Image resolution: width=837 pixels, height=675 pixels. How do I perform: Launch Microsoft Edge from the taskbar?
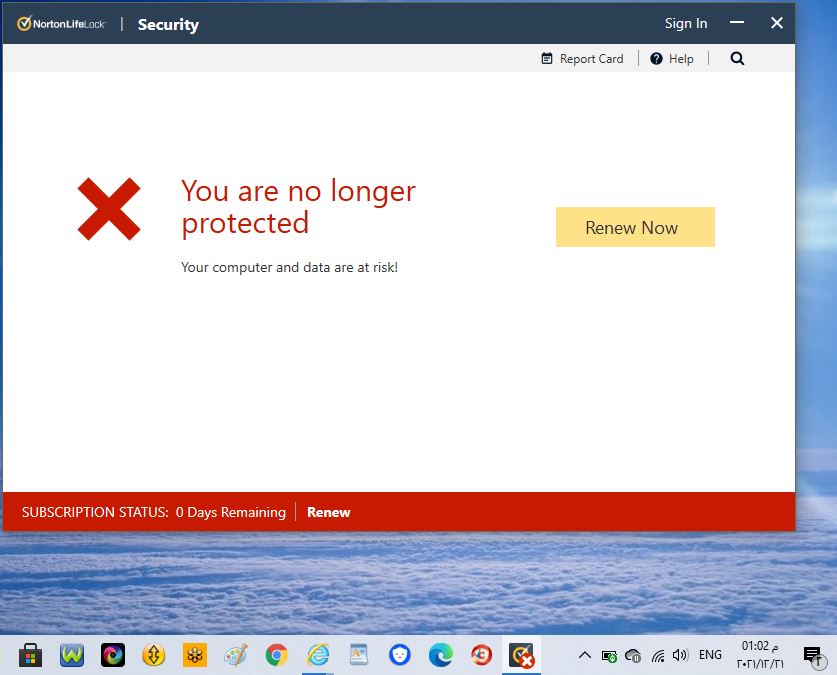(440, 655)
